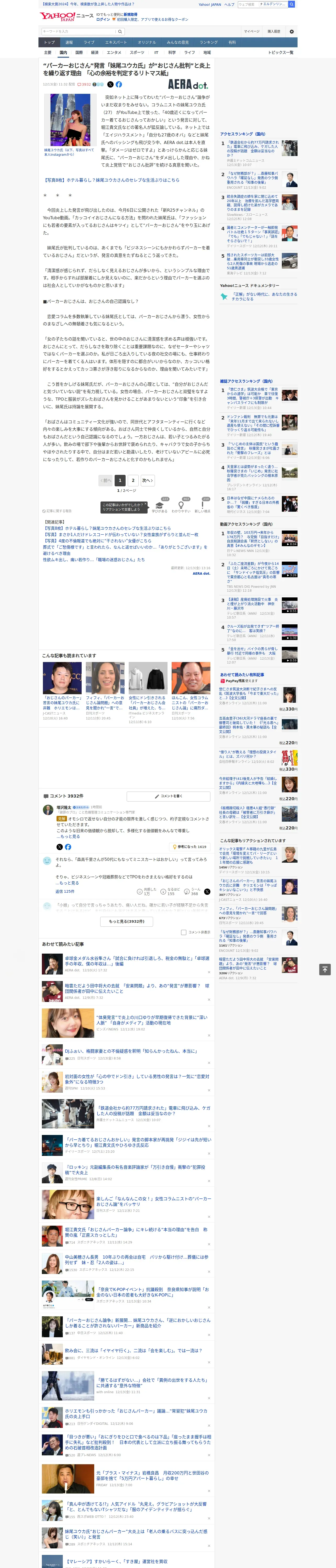Open settings via the gear icon

[x=292, y=32]
